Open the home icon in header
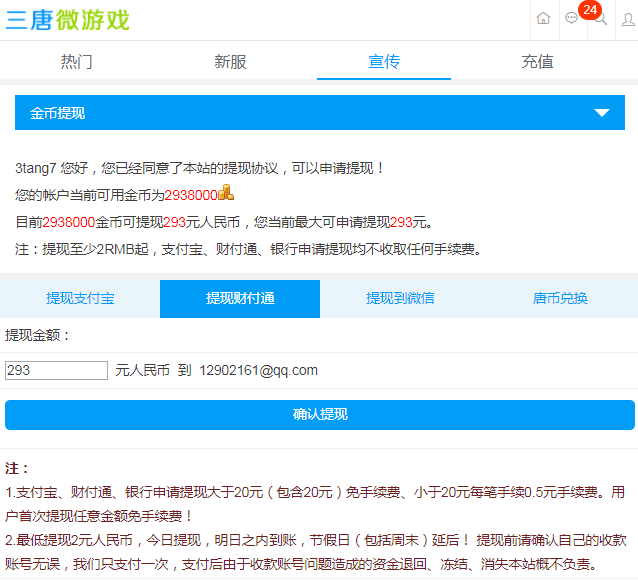 (x=543, y=19)
